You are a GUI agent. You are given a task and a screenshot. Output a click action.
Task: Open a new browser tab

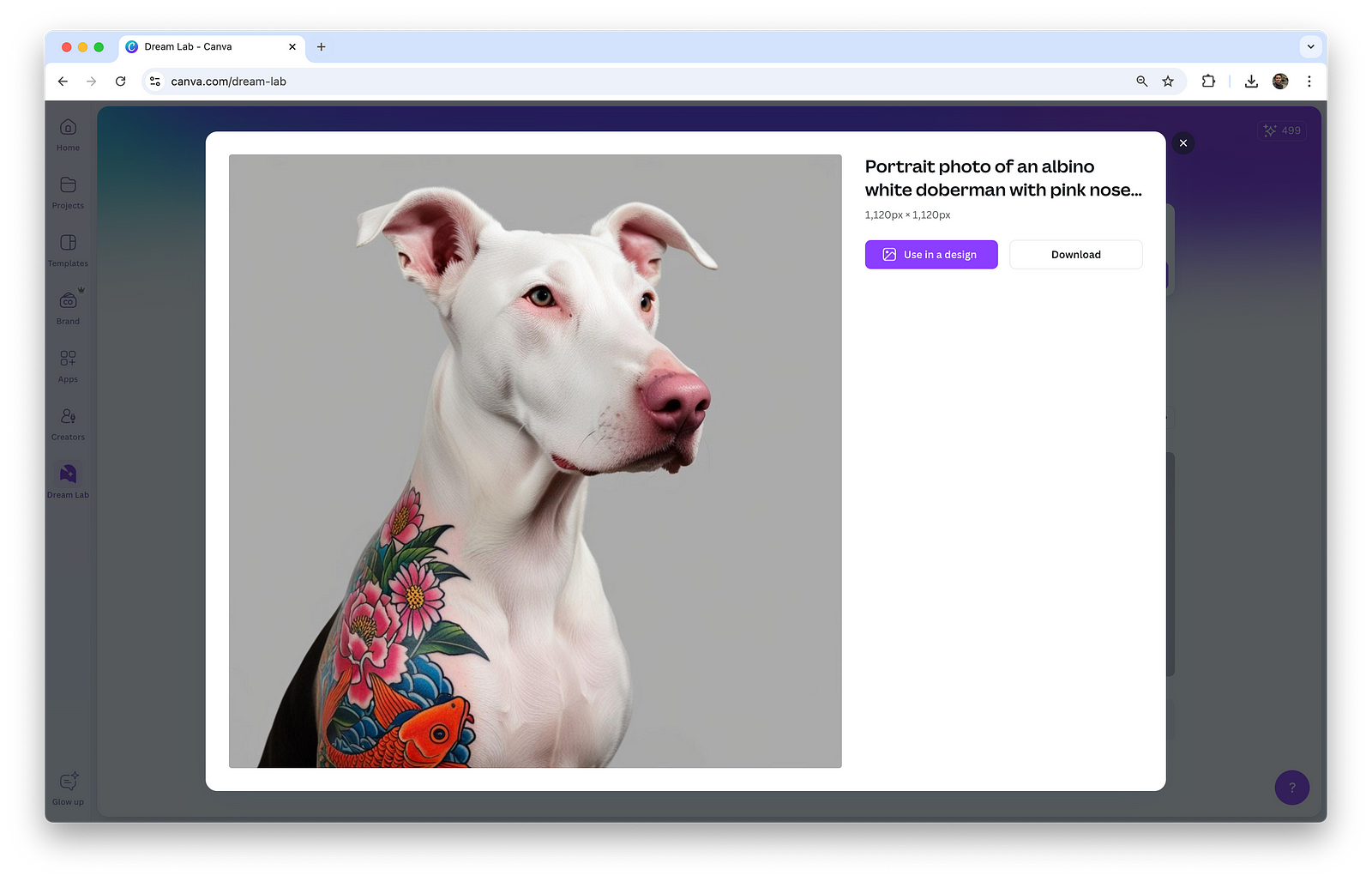click(x=321, y=47)
